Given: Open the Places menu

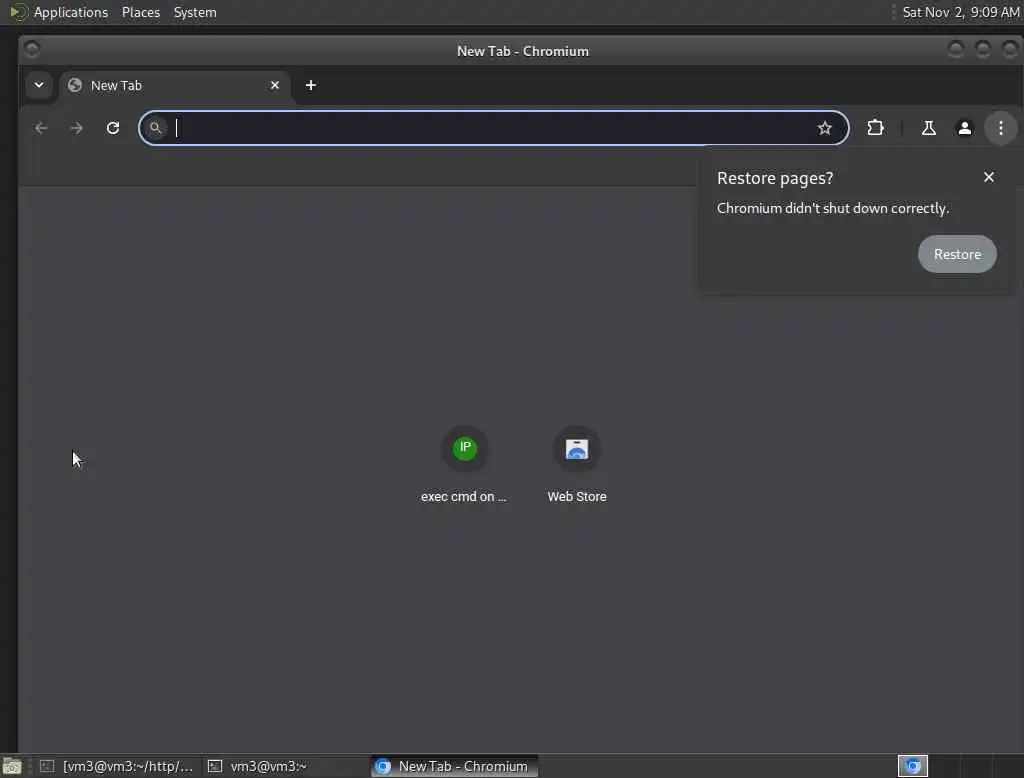Looking at the screenshot, I should [x=140, y=12].
